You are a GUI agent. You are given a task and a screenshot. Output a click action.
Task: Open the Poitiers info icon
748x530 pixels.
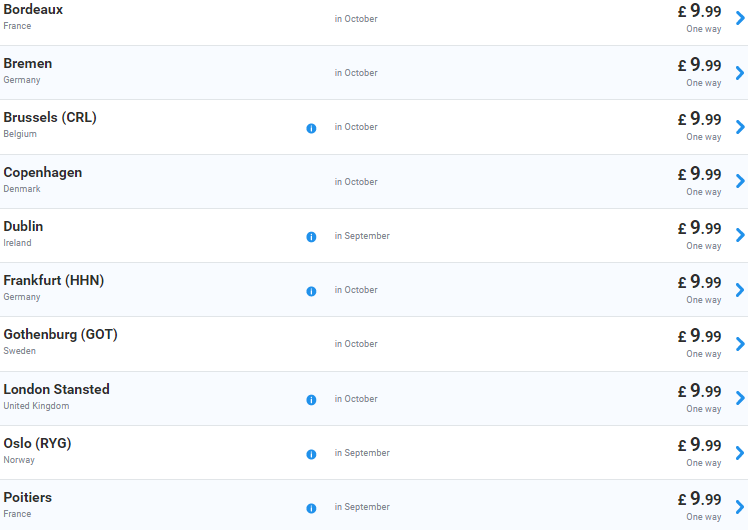point(311,509)
